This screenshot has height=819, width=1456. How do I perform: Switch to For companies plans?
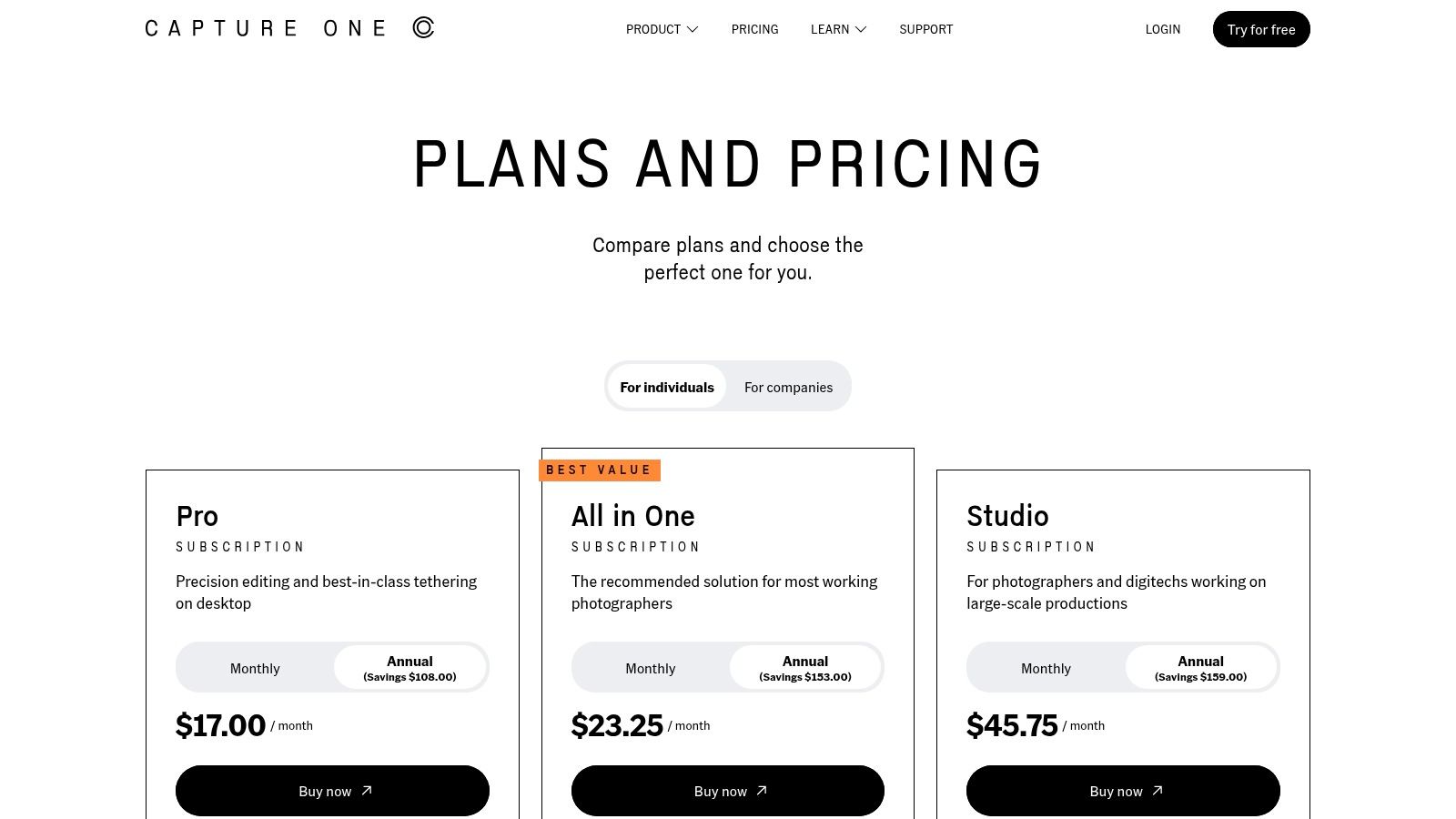pos(788,387)
